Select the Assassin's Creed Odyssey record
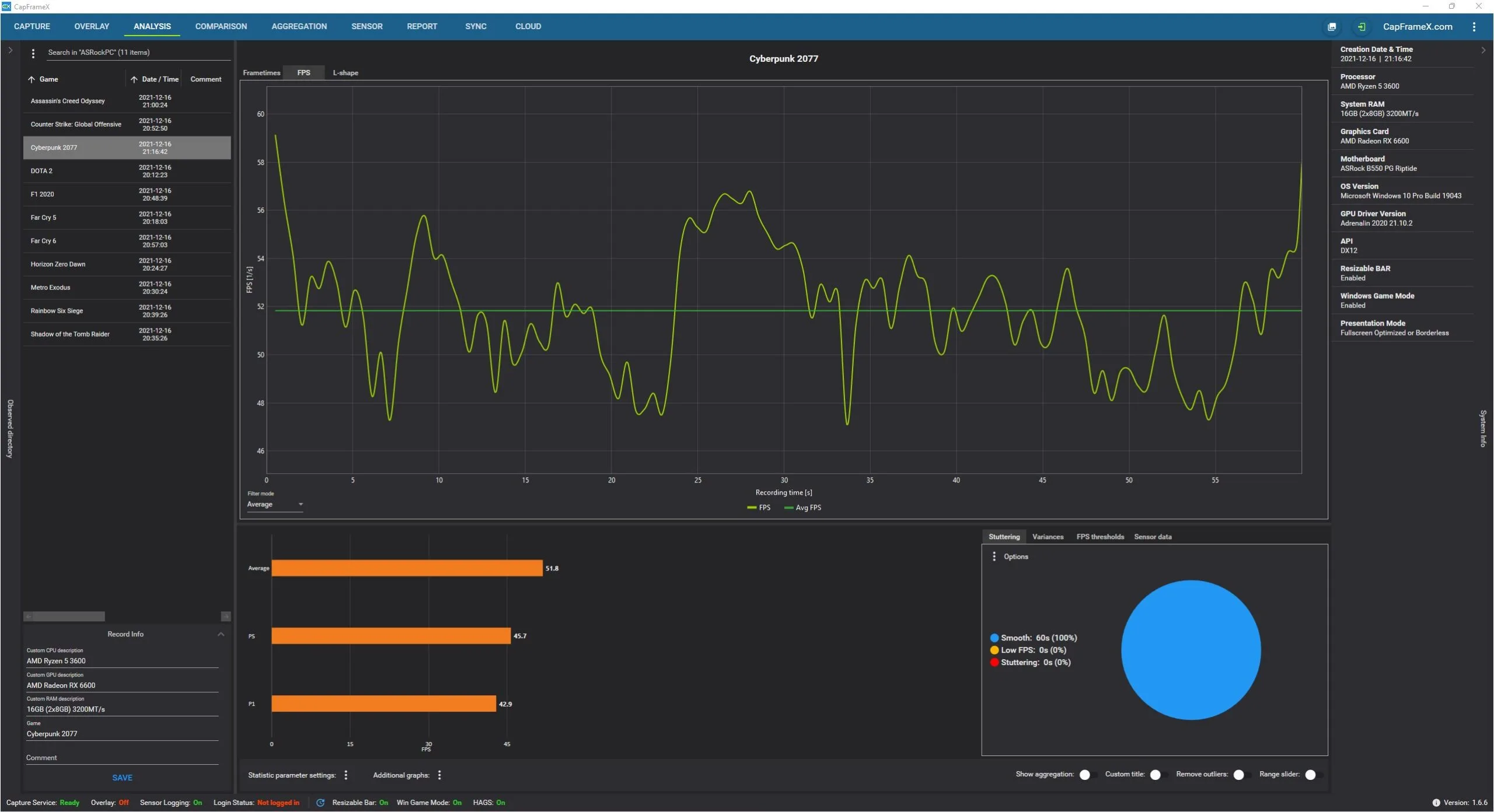This screenshot has width=1494, height=812. pos(127,101)
